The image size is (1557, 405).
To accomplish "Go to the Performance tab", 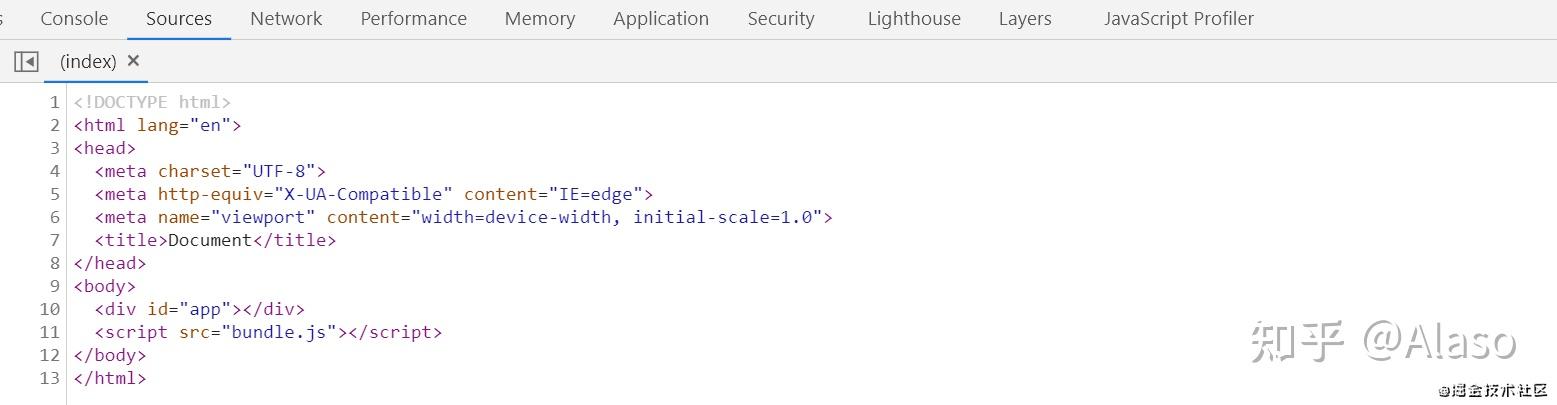I will click(x=413, y=19).
